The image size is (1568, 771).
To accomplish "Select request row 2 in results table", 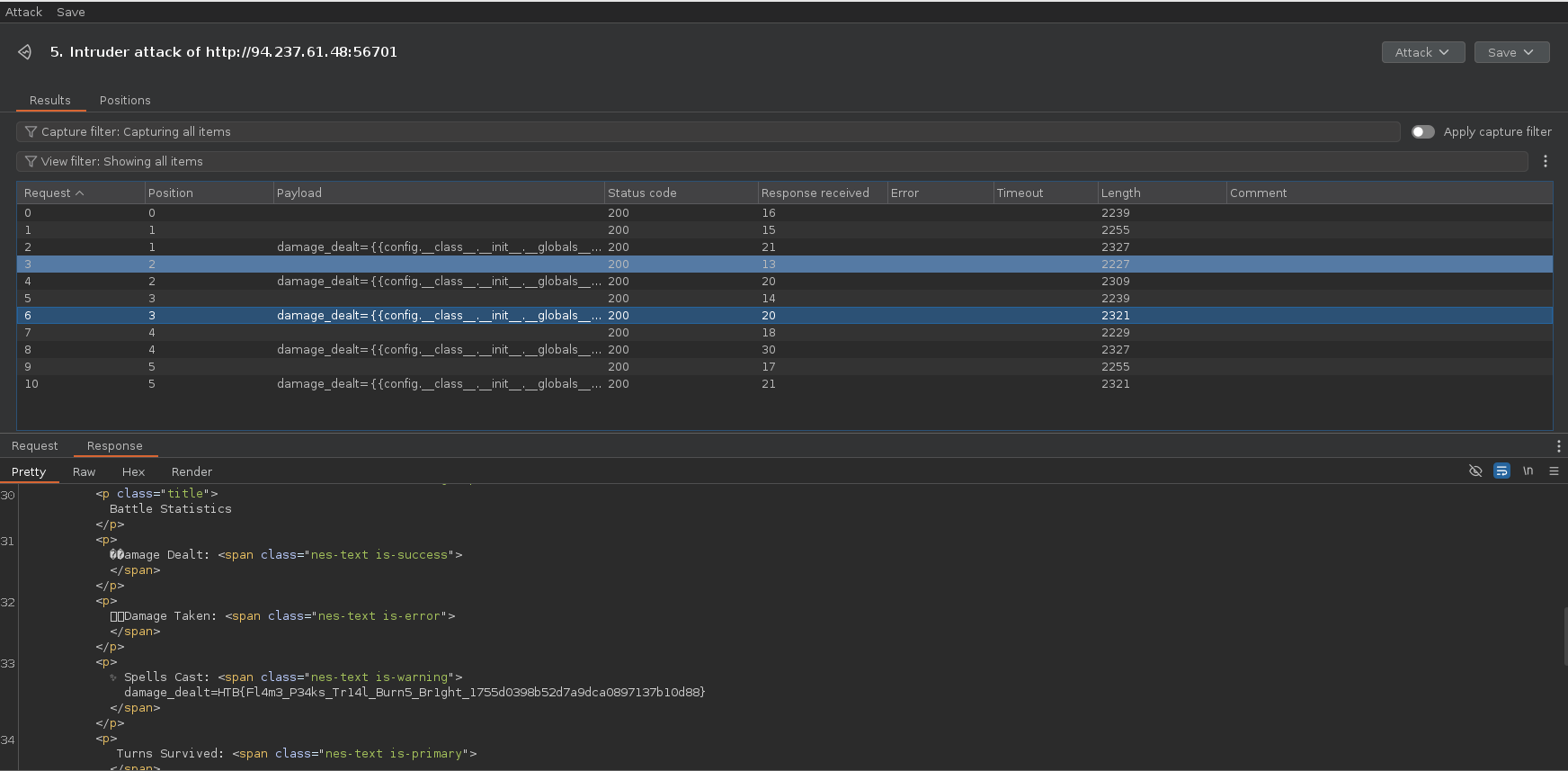I will pos(785,247).
